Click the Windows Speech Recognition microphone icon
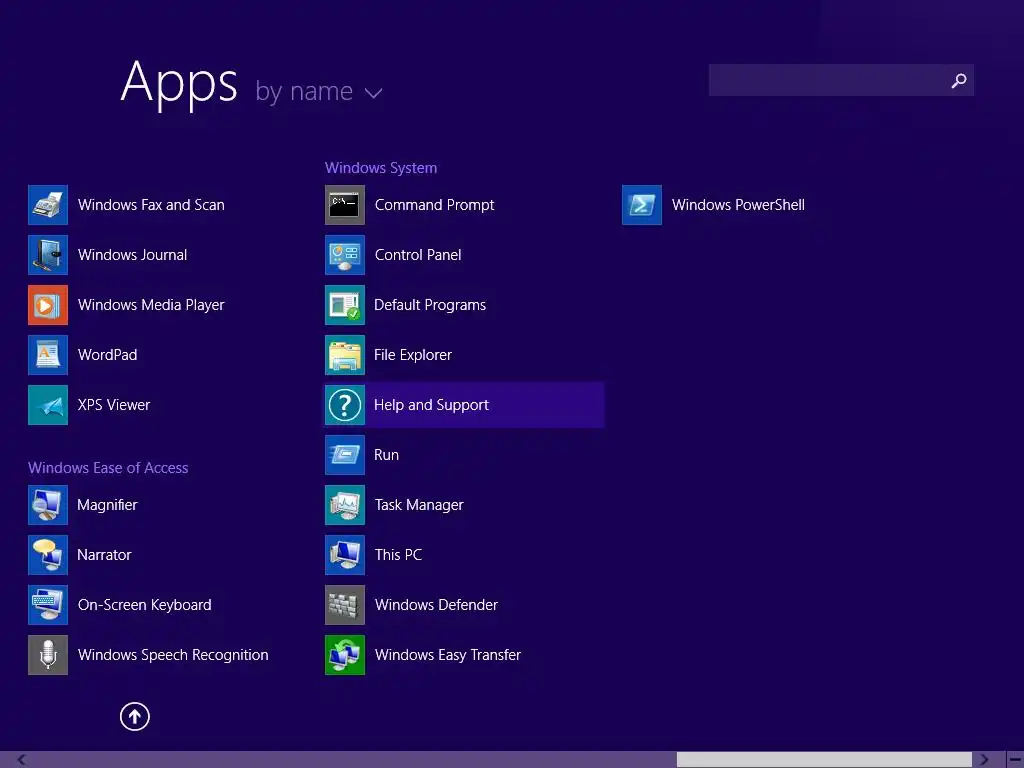Image resolution: width=1024 pixels, height=768 pixels. [x=48, y=655]
